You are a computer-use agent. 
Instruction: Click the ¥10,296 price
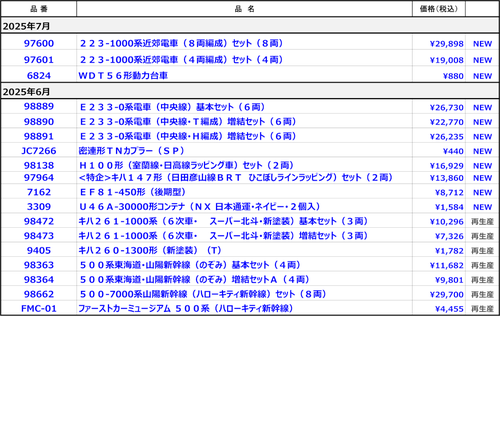pyautogui.click(x=447, y=222)
